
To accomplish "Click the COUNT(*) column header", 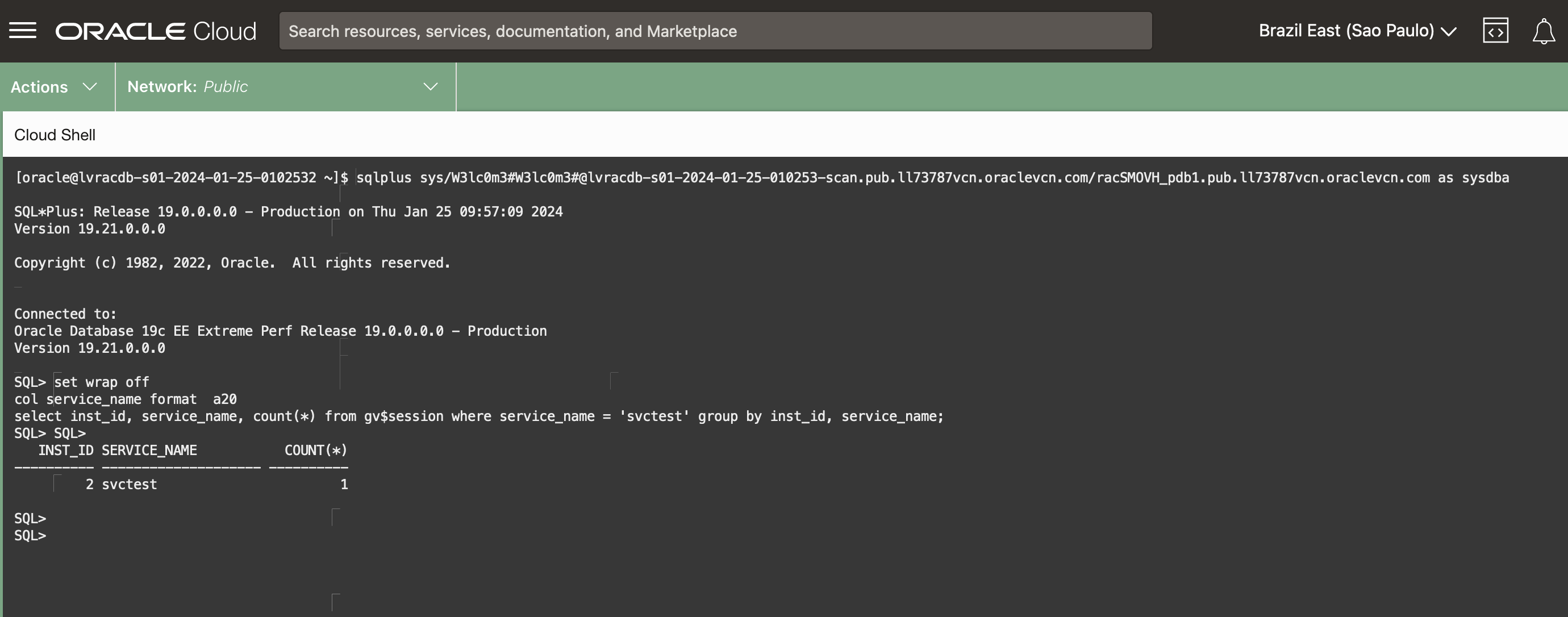I will pyautogui.click(x=315, y=451).
